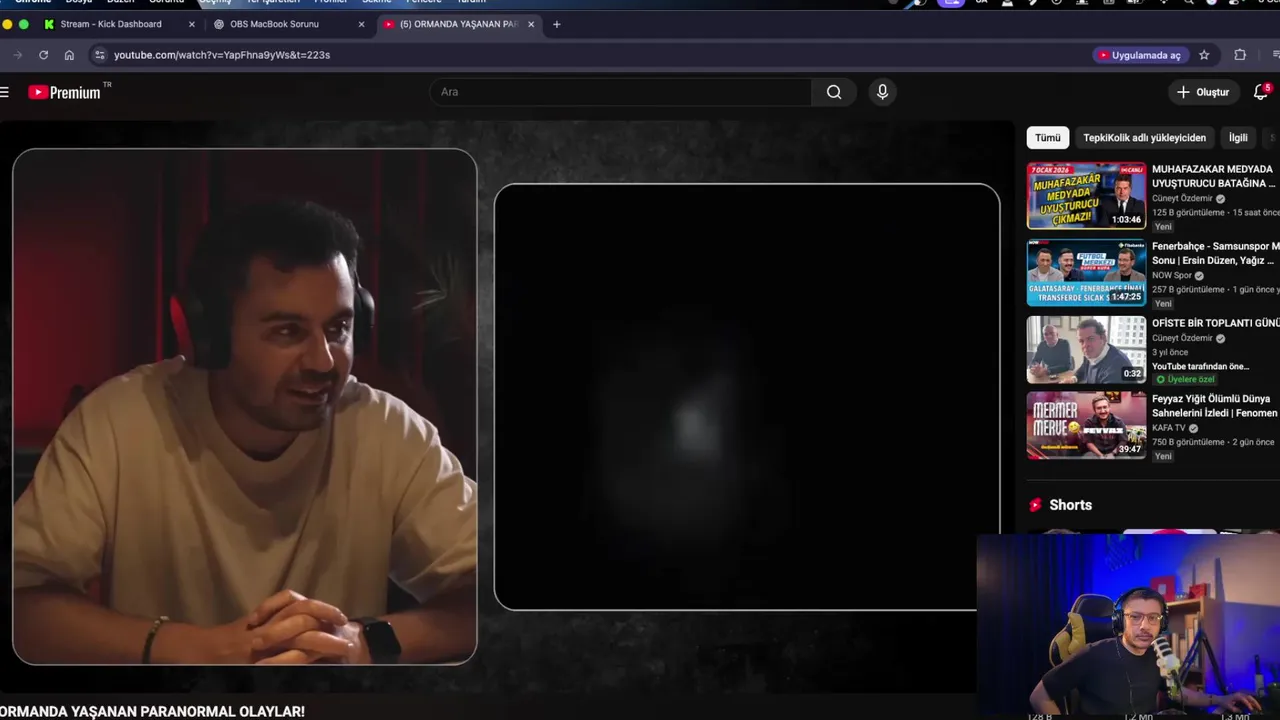
Task: Select the TepkiKolik adlı yükleyiciden chip
Action: [x=1144, y=138]
